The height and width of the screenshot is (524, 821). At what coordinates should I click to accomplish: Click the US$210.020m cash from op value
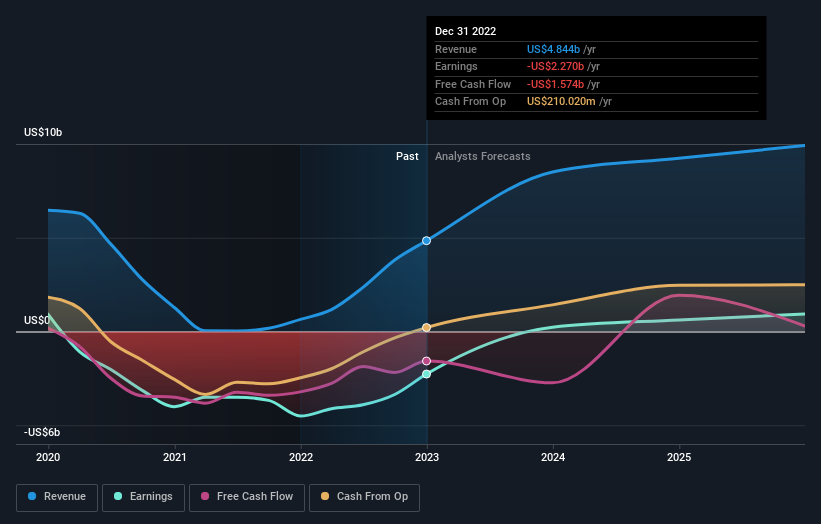pyautogui.click(x=561, y=102)
